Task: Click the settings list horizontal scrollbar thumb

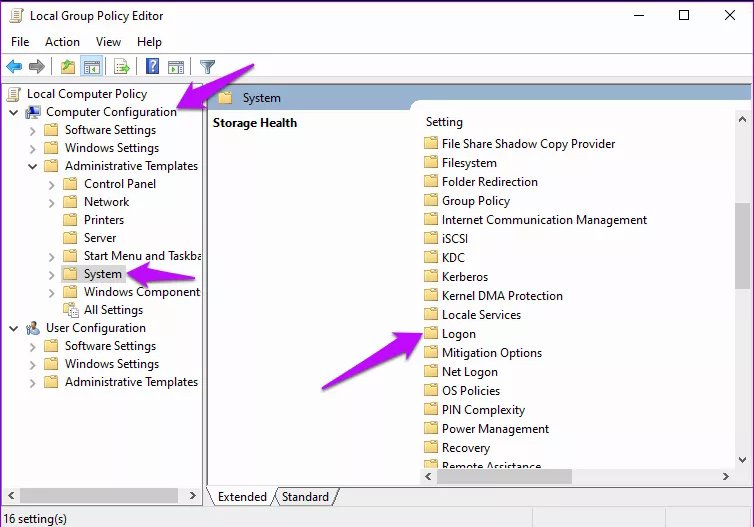Action: [504, 477]
